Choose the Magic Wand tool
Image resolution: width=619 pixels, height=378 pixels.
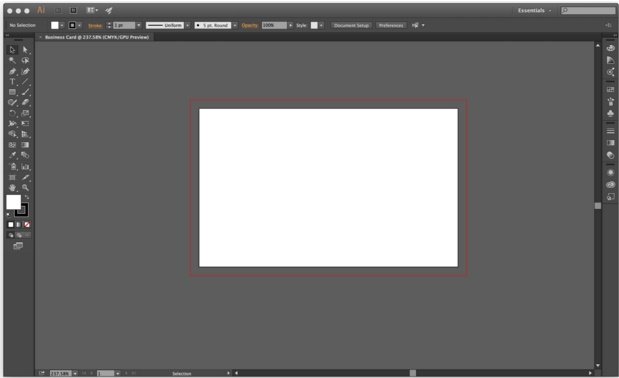12,60
